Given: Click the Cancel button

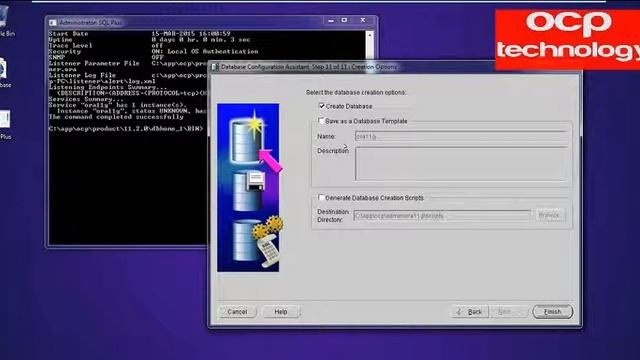Looking at the screenshot, I should click(238, 312).
